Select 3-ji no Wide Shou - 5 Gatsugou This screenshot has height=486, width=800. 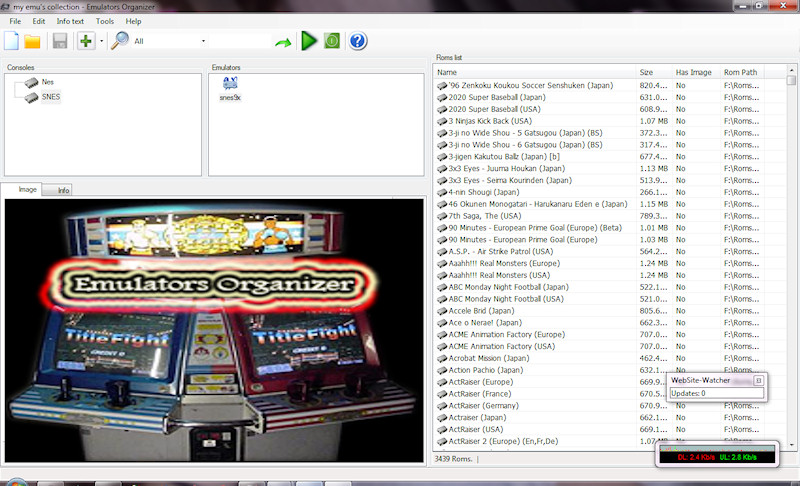point(525,133)
